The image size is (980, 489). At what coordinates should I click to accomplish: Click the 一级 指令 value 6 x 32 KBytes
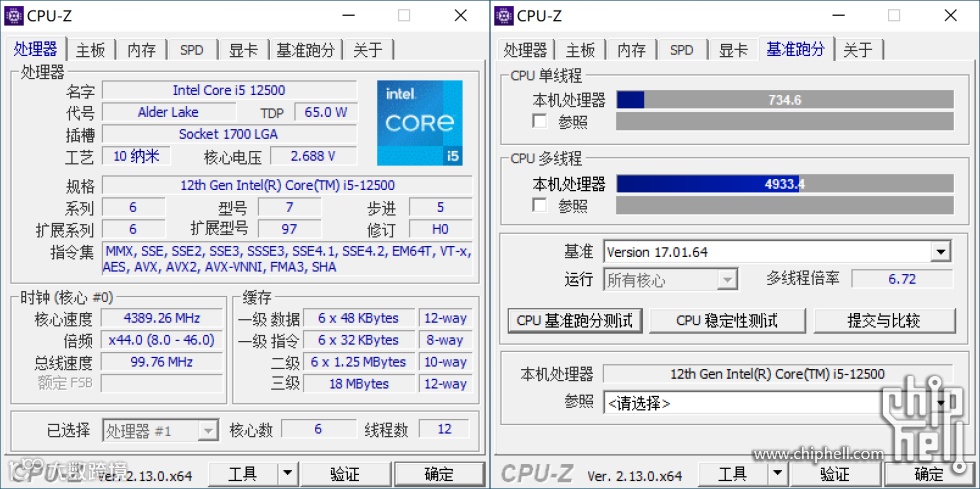tap(359, 340)
